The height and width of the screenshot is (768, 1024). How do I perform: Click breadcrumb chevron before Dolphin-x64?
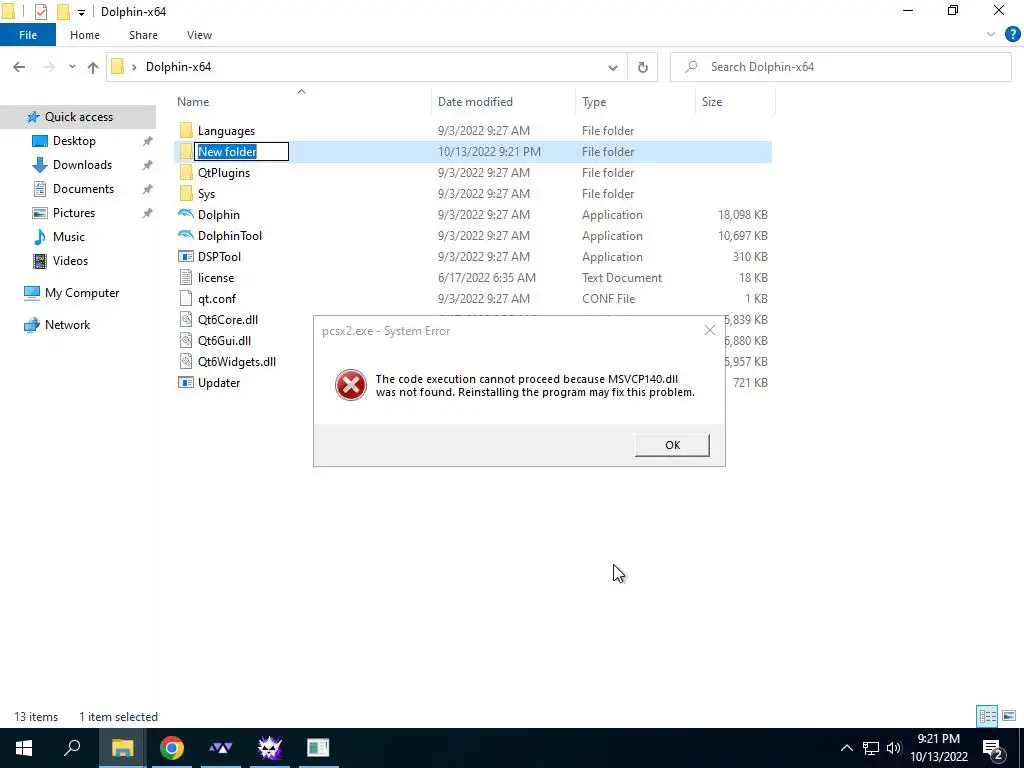[134, 67]
